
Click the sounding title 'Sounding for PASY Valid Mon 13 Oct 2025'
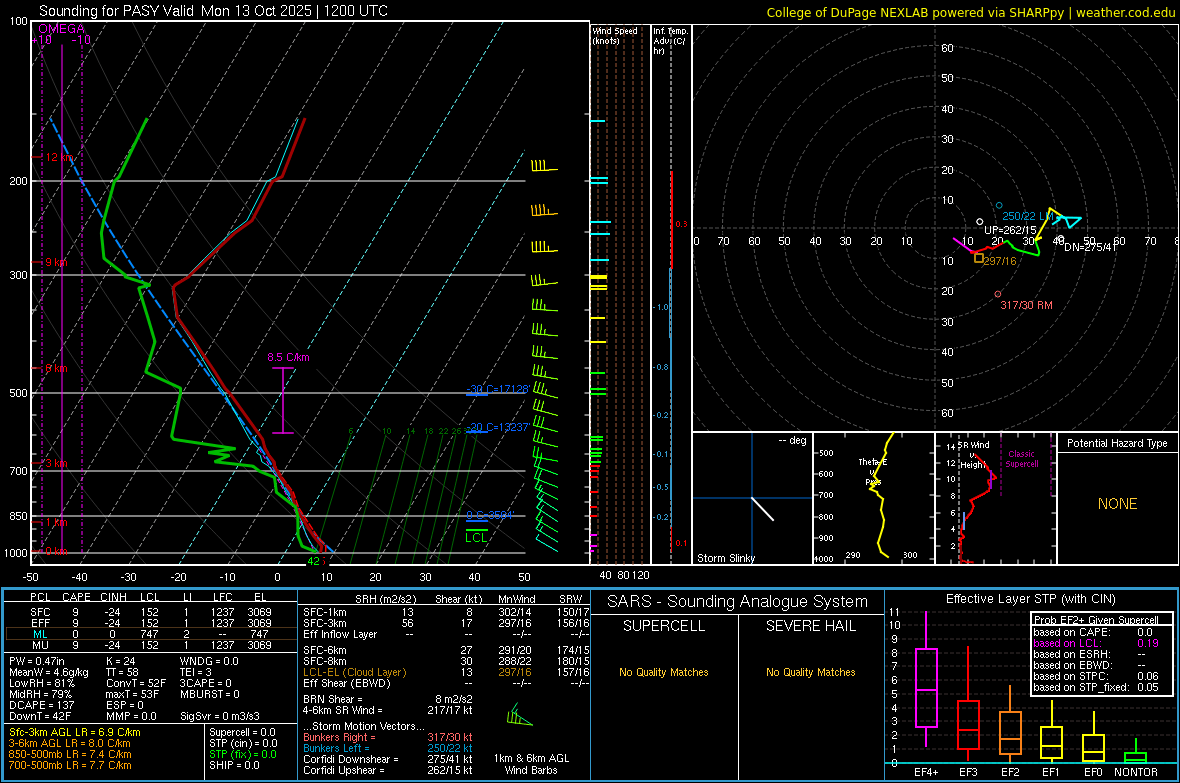pyautogui.click(x=213, y=11)
